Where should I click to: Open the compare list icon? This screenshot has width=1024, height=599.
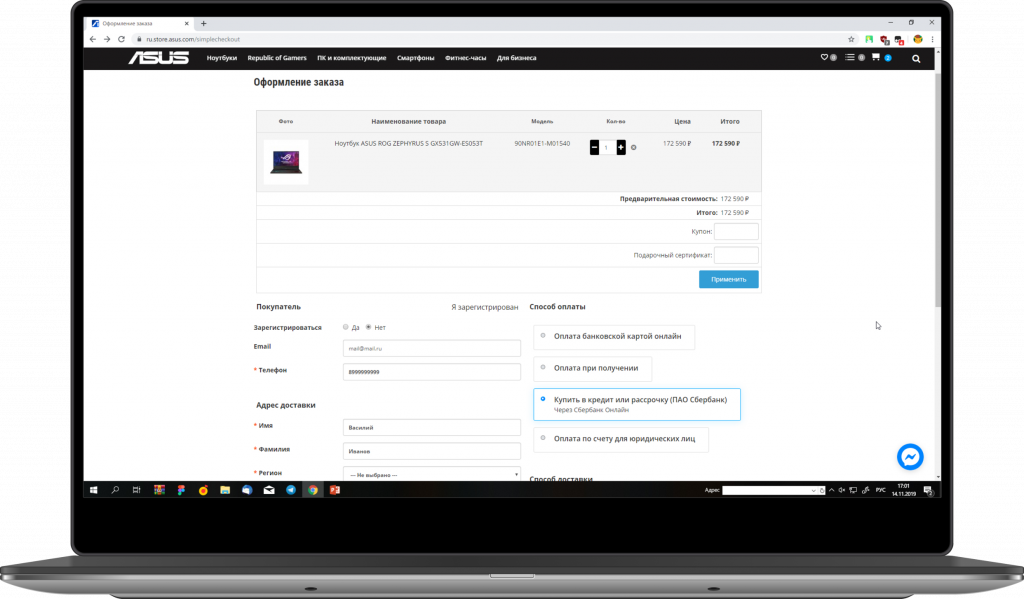point(850,57)
